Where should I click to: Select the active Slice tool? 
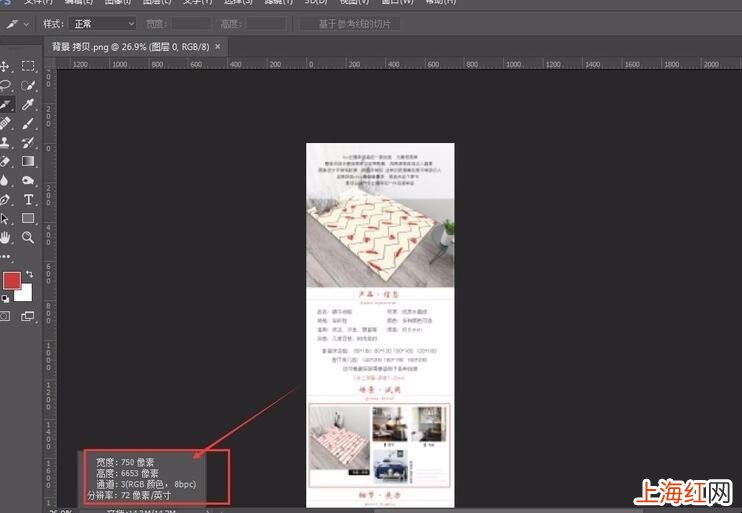click(5, 105)
